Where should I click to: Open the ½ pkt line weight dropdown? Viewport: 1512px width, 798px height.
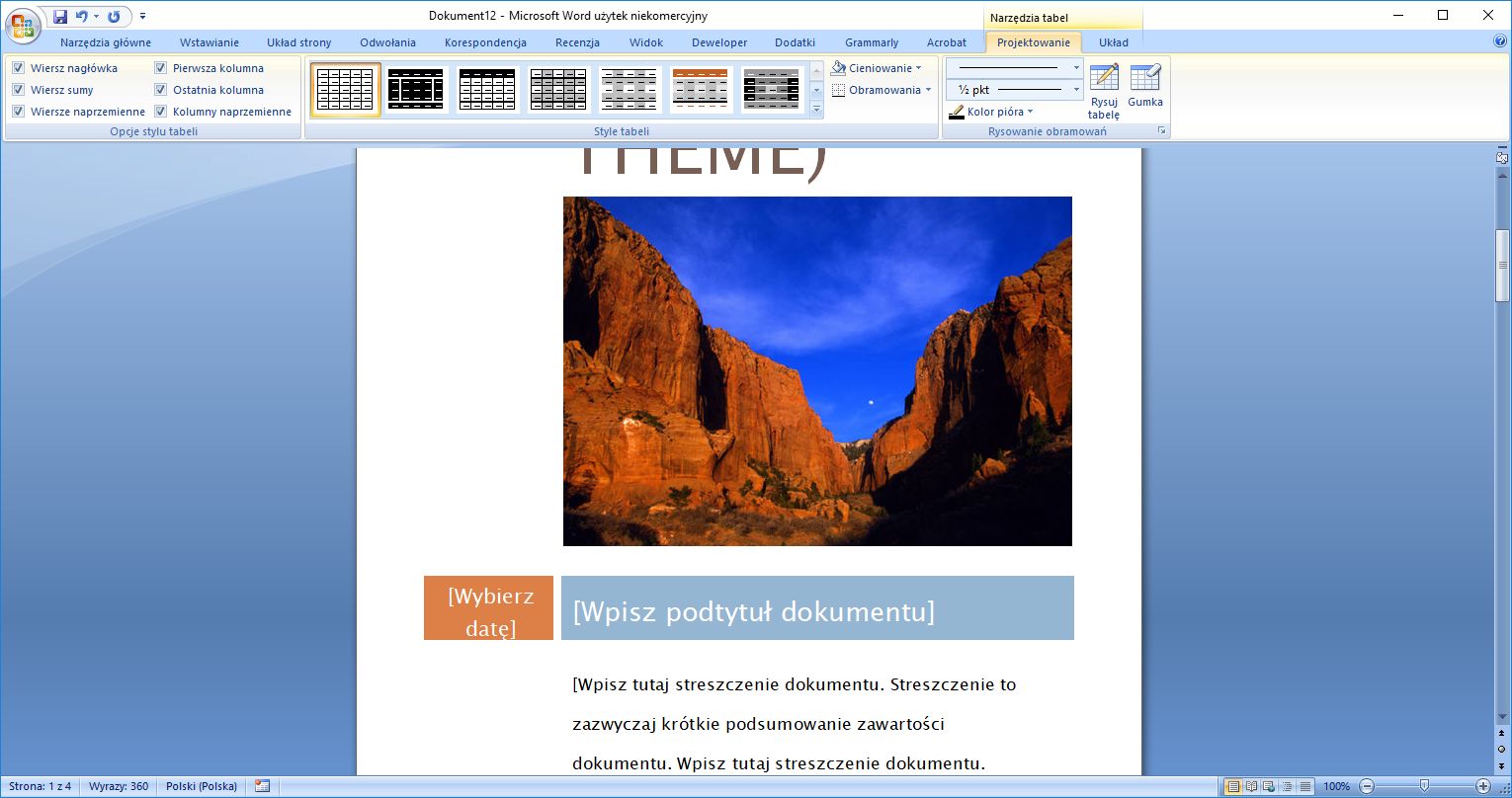[x=1075, y=90]
